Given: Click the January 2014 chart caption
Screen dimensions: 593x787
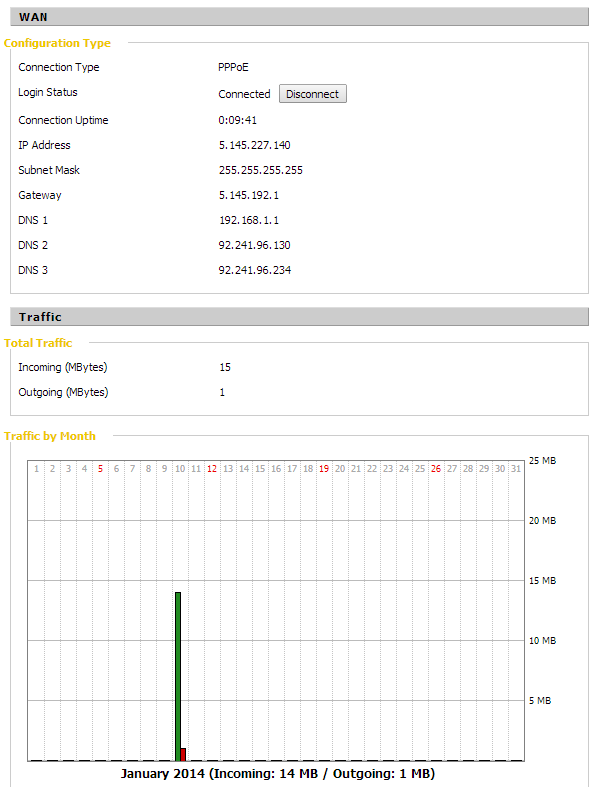Looking at the screenshot, I should tap(278, 774).
